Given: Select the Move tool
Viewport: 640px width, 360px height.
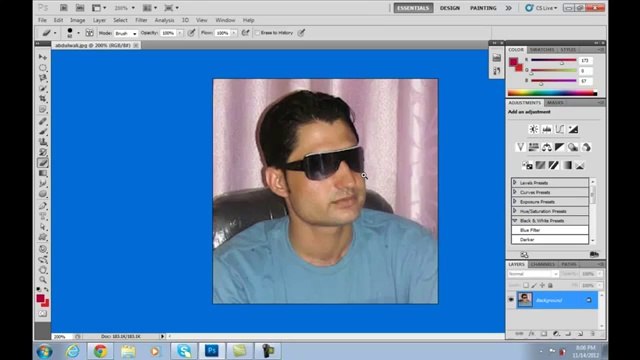Looking at the screenshot, I should [43, 57].
